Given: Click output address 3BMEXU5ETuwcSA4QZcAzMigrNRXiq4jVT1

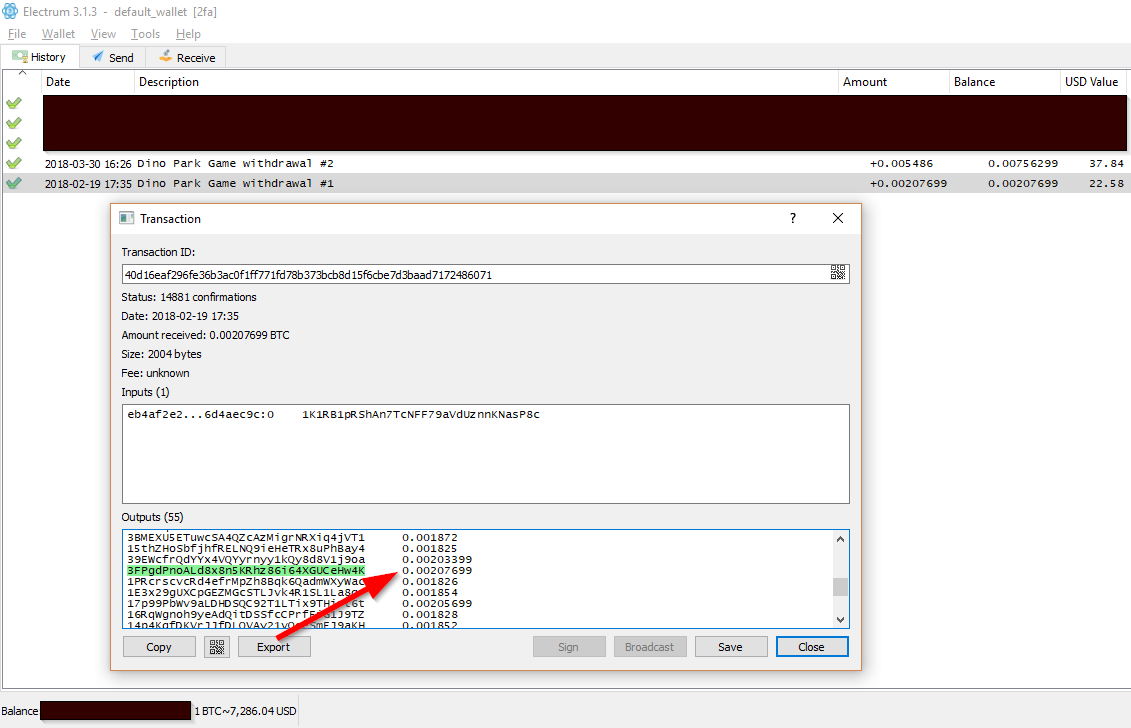Looking at the screenshot, I should coord(246,538).
